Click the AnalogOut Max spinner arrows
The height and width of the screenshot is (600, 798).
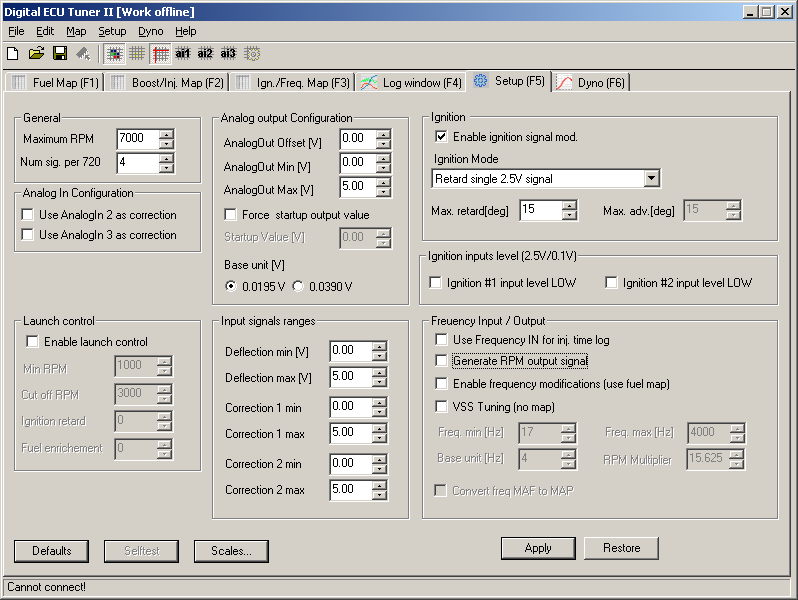pyautogui.click(x=383, y=188)
